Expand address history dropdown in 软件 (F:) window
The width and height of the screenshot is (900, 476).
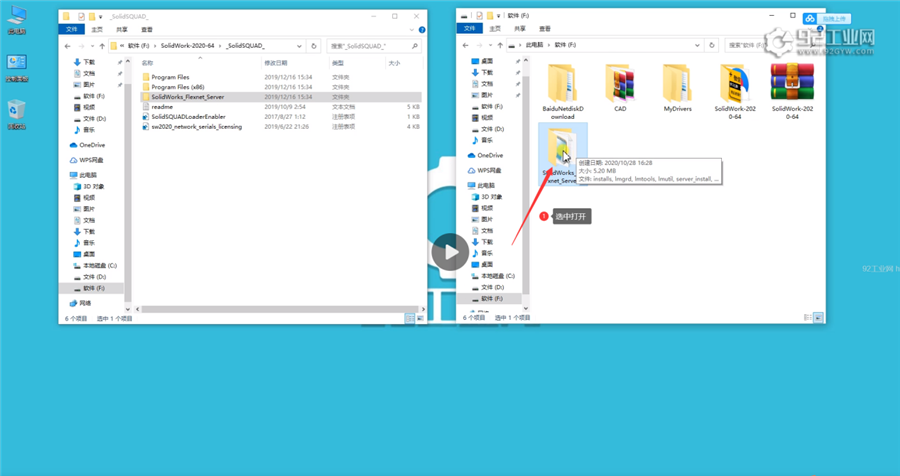pos(697,45)
